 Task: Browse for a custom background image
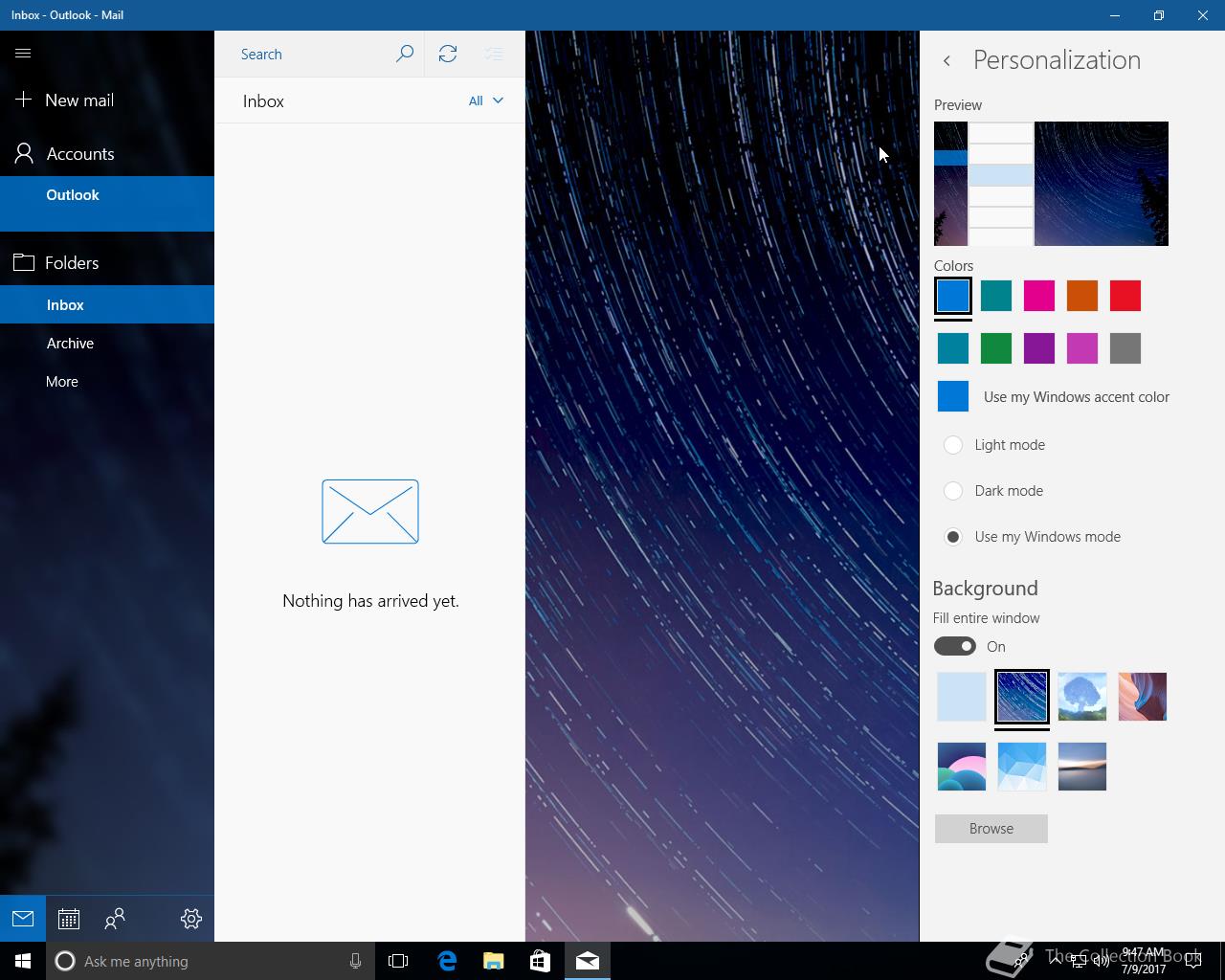[x=991, y=829]
